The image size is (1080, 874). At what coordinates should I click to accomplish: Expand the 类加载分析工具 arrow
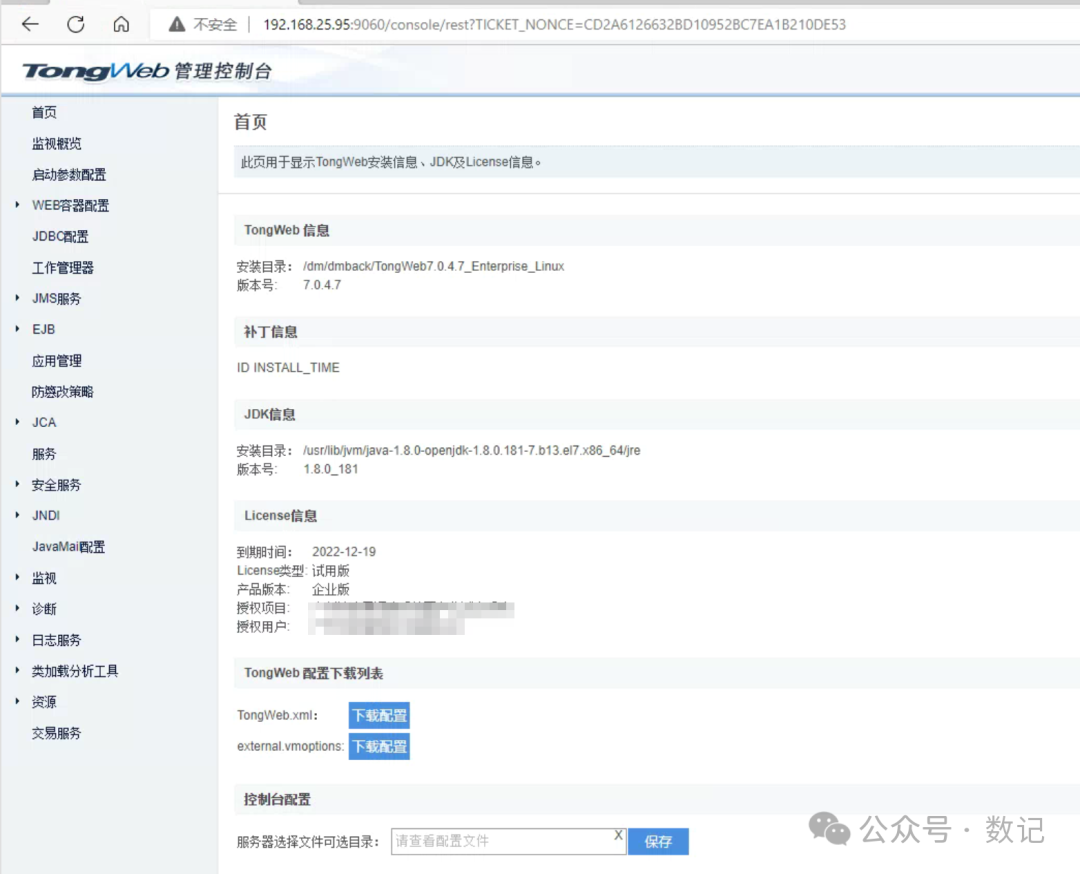[17, 670]
